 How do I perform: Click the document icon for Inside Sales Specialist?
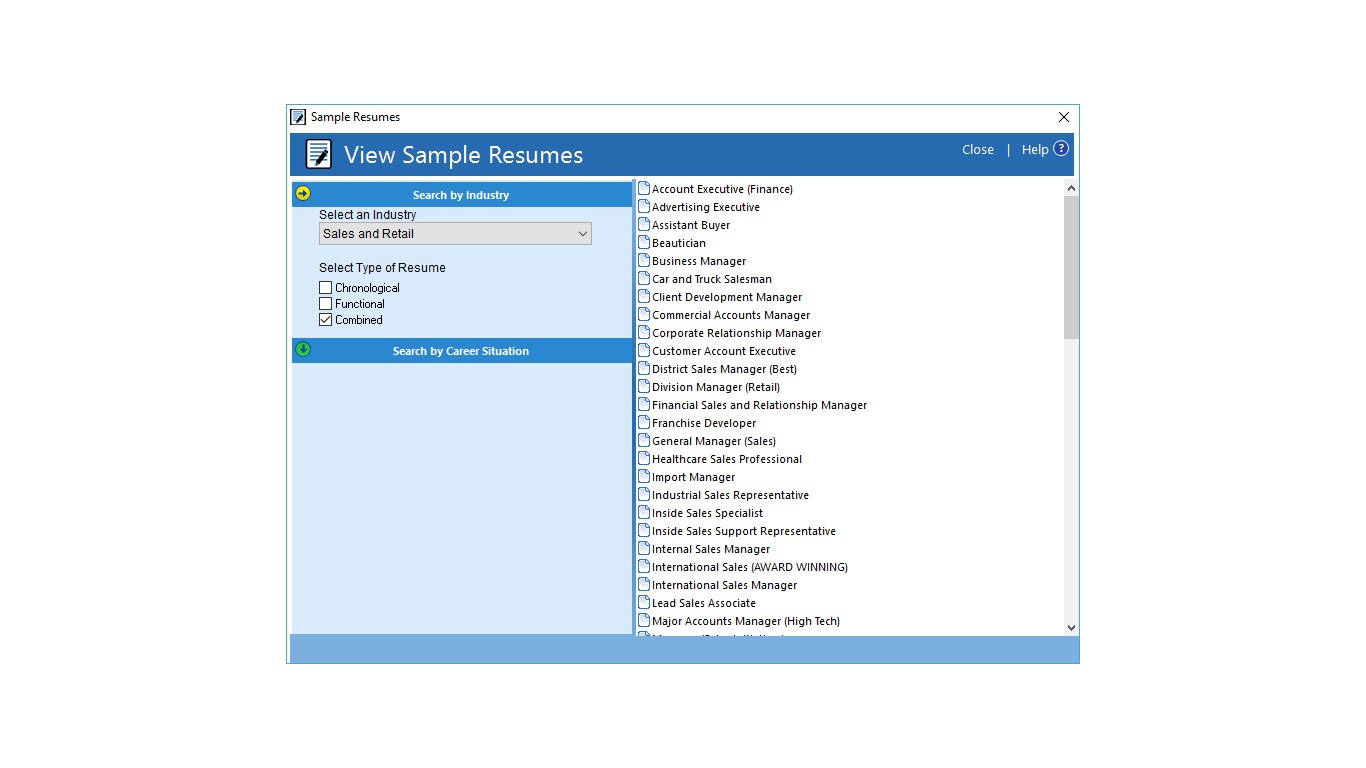(x=644, y=512)
